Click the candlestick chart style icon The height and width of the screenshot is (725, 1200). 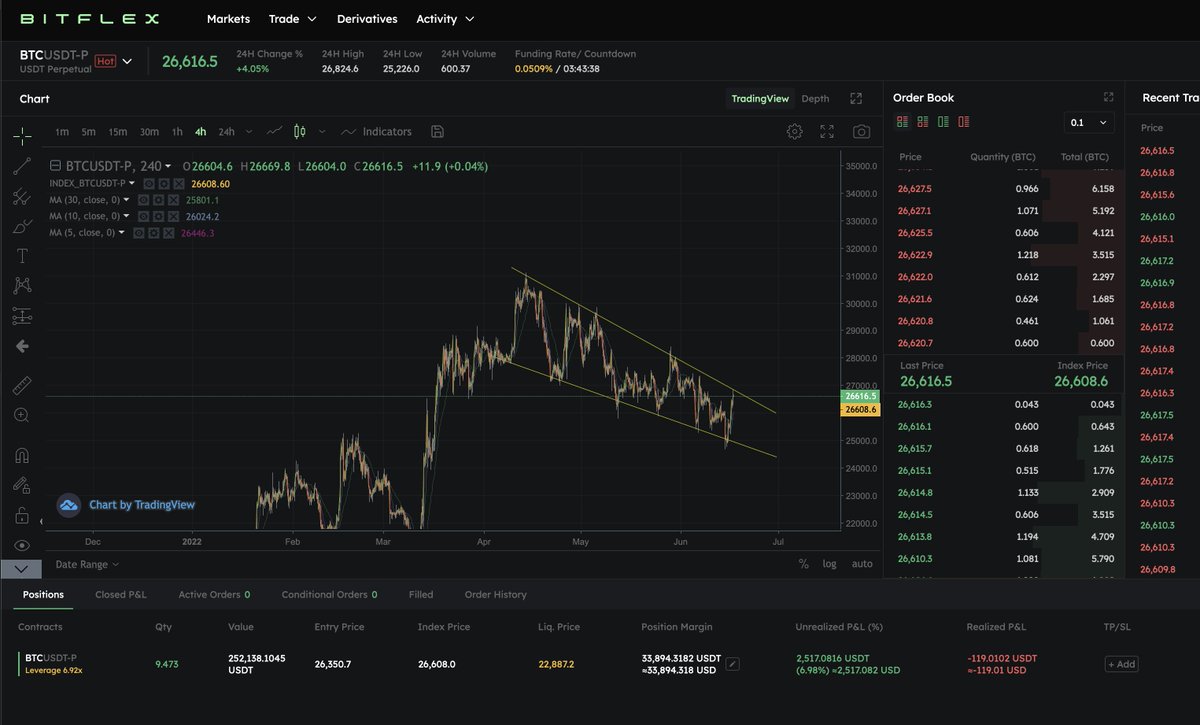299,131
